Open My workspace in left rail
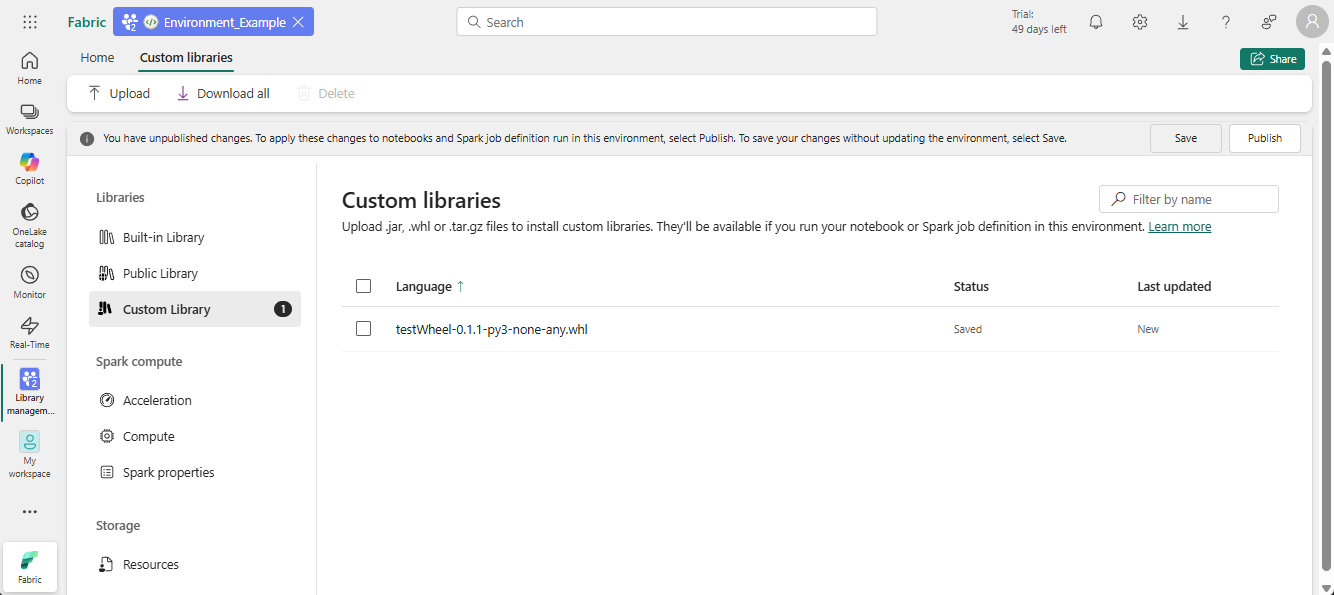This screenshot has height=595, width=1334. coord(30,455)
